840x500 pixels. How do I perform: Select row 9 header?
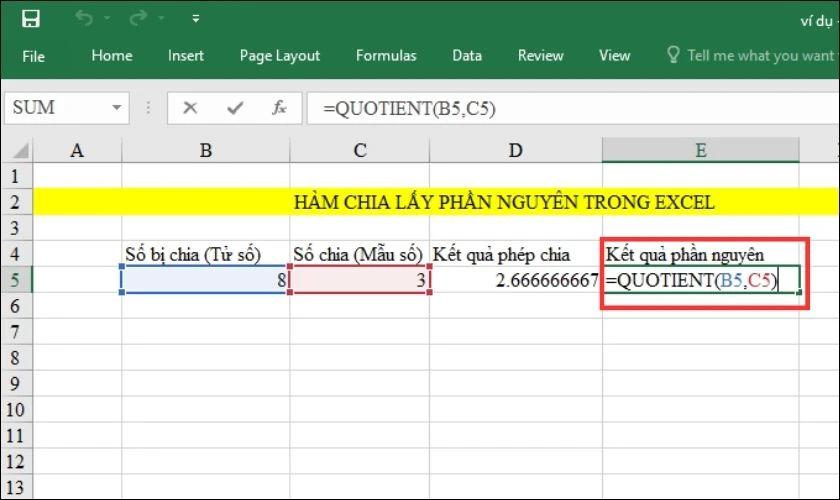(x=15, y=384)
